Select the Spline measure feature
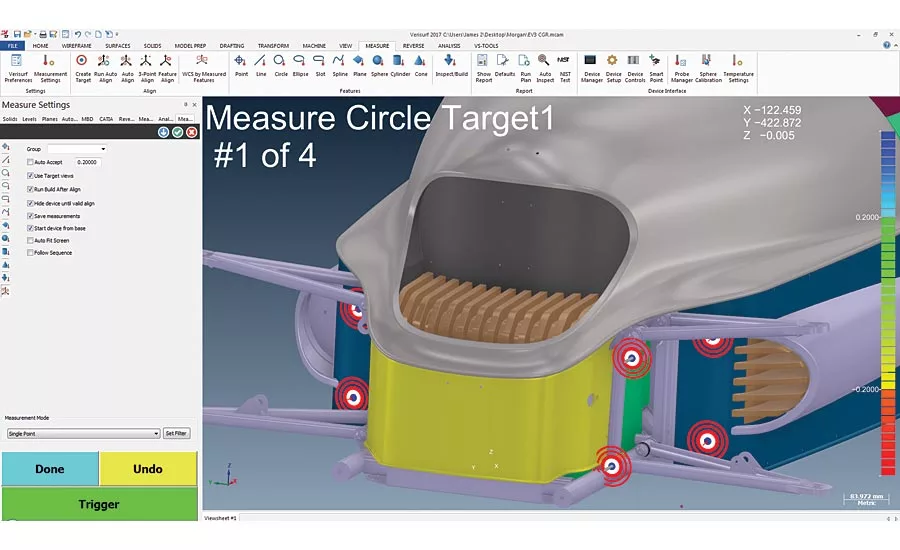This screenshot has height=550, width=900. tap(339, 66)
